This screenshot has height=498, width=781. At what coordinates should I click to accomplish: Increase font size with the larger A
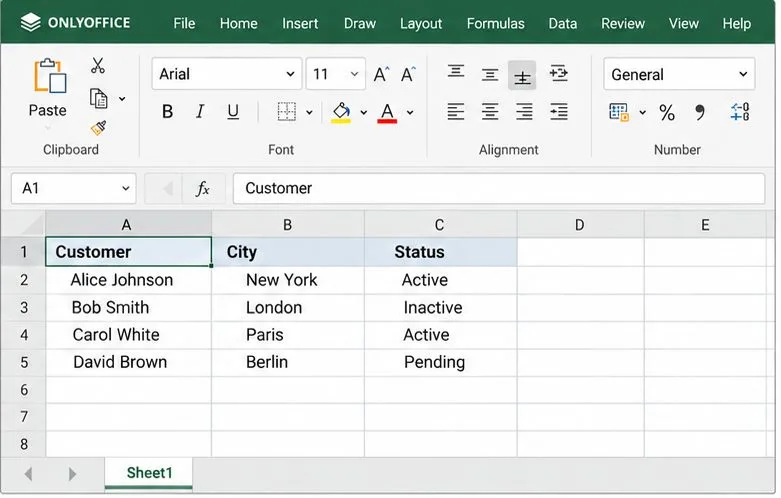pos(382,74)
